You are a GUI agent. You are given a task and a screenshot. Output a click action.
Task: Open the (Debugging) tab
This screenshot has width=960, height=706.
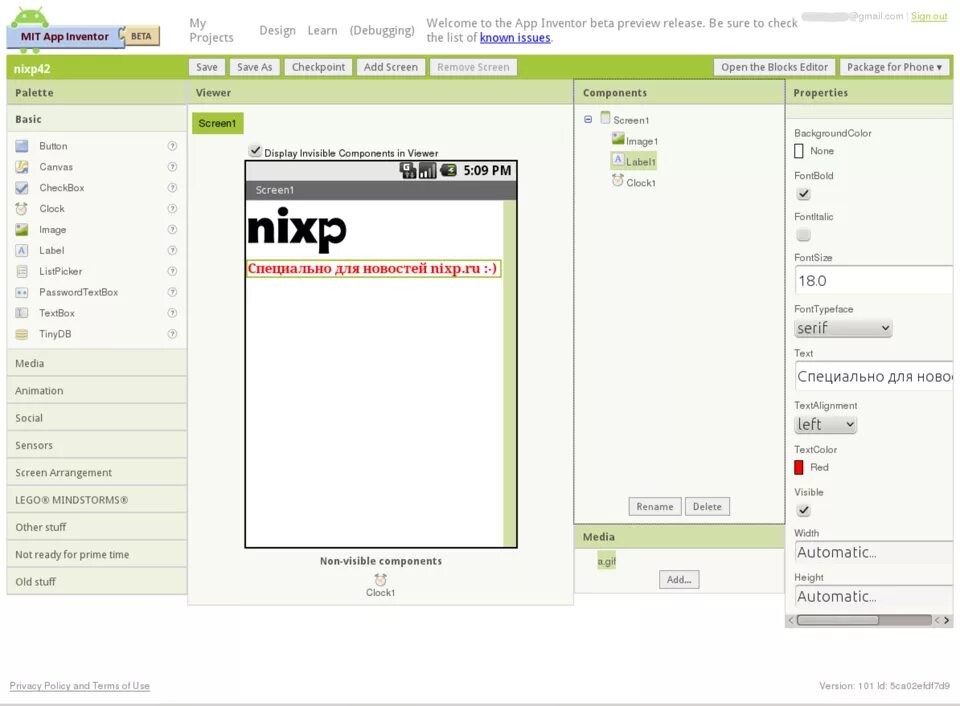pos(382,30)
